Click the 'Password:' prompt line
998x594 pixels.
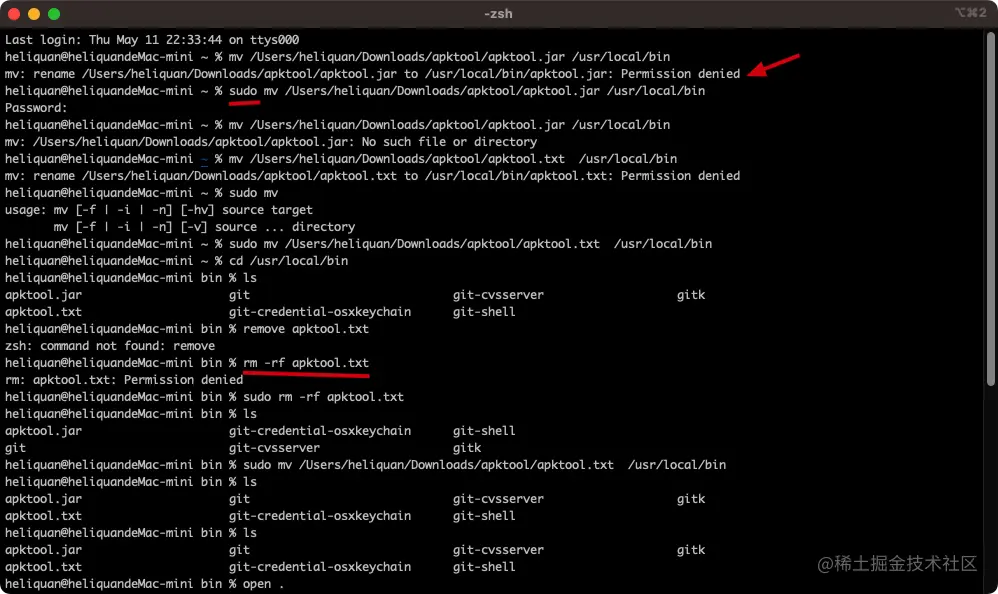[36, 108]
